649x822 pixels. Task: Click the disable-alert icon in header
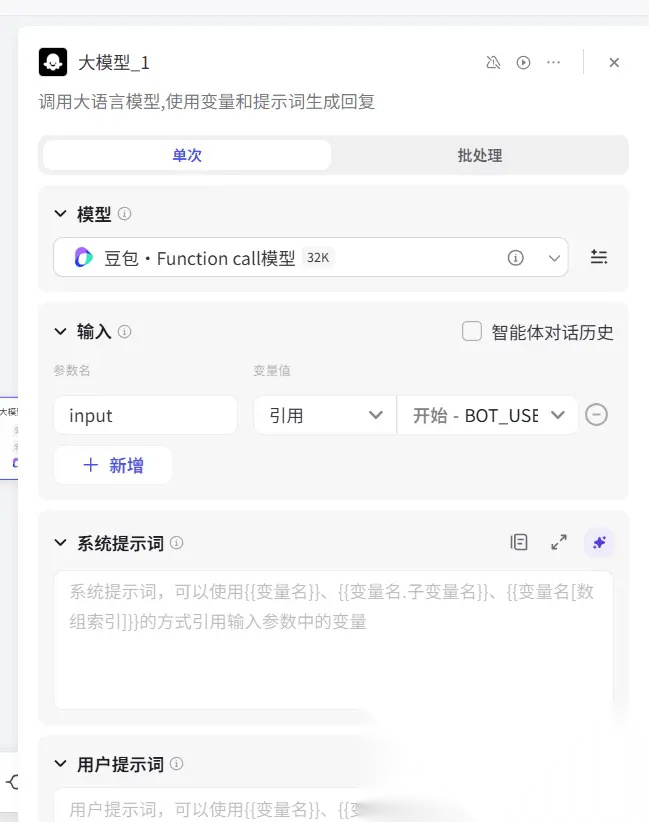(492, 63)
